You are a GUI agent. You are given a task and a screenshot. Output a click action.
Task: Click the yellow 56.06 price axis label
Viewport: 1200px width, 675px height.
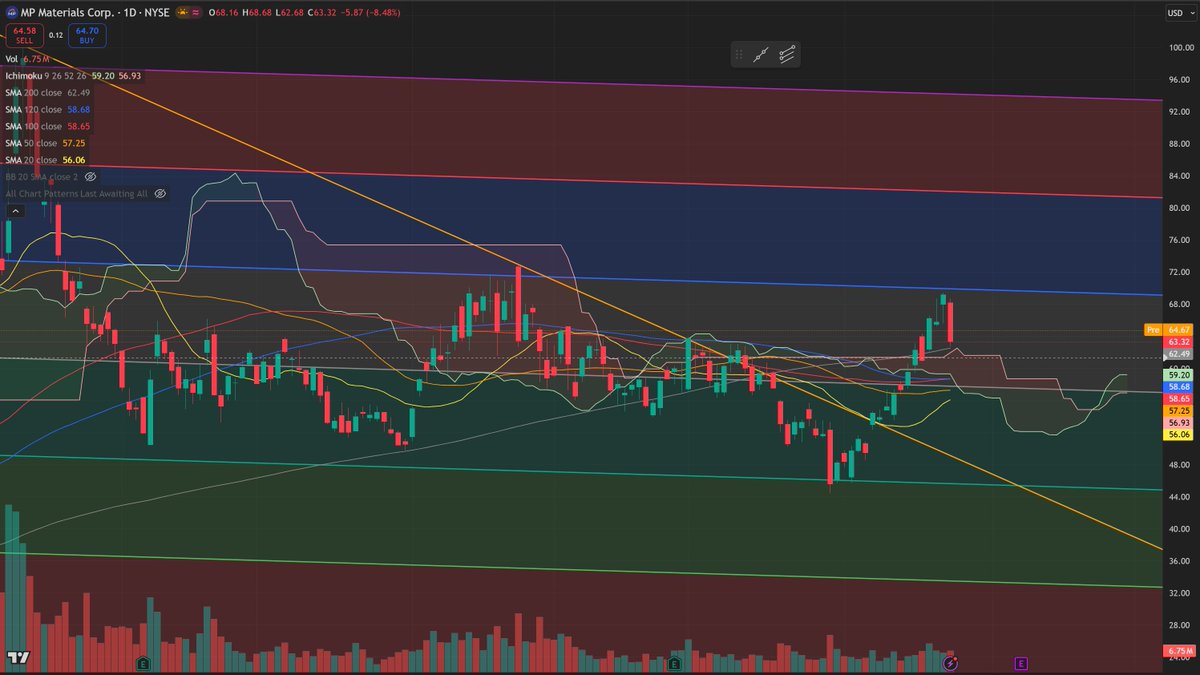tap(1179, 435)
